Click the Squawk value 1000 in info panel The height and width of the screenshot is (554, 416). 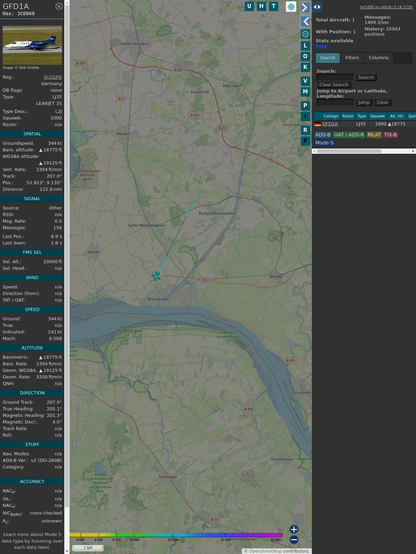pos(56,118)
